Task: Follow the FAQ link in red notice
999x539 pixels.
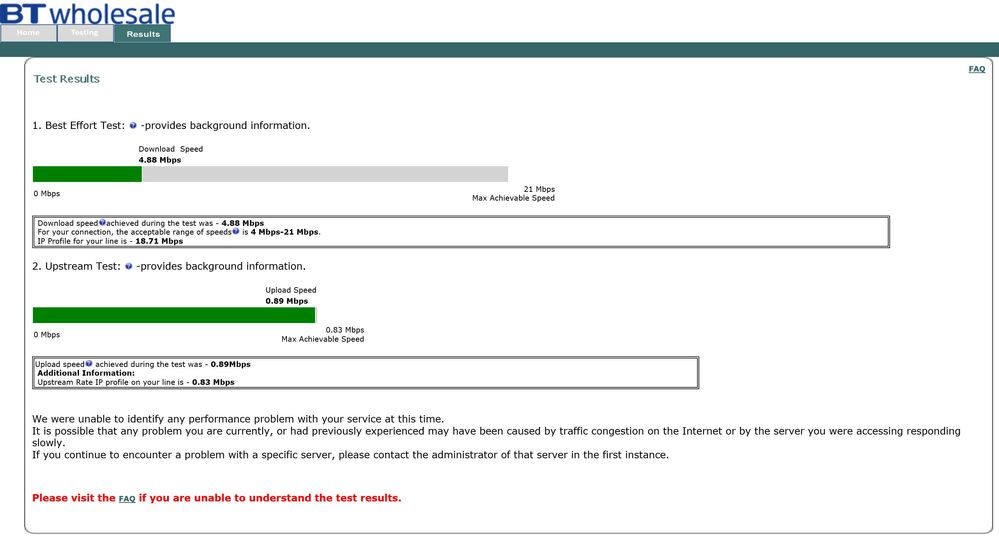Action: pos(127,499)
